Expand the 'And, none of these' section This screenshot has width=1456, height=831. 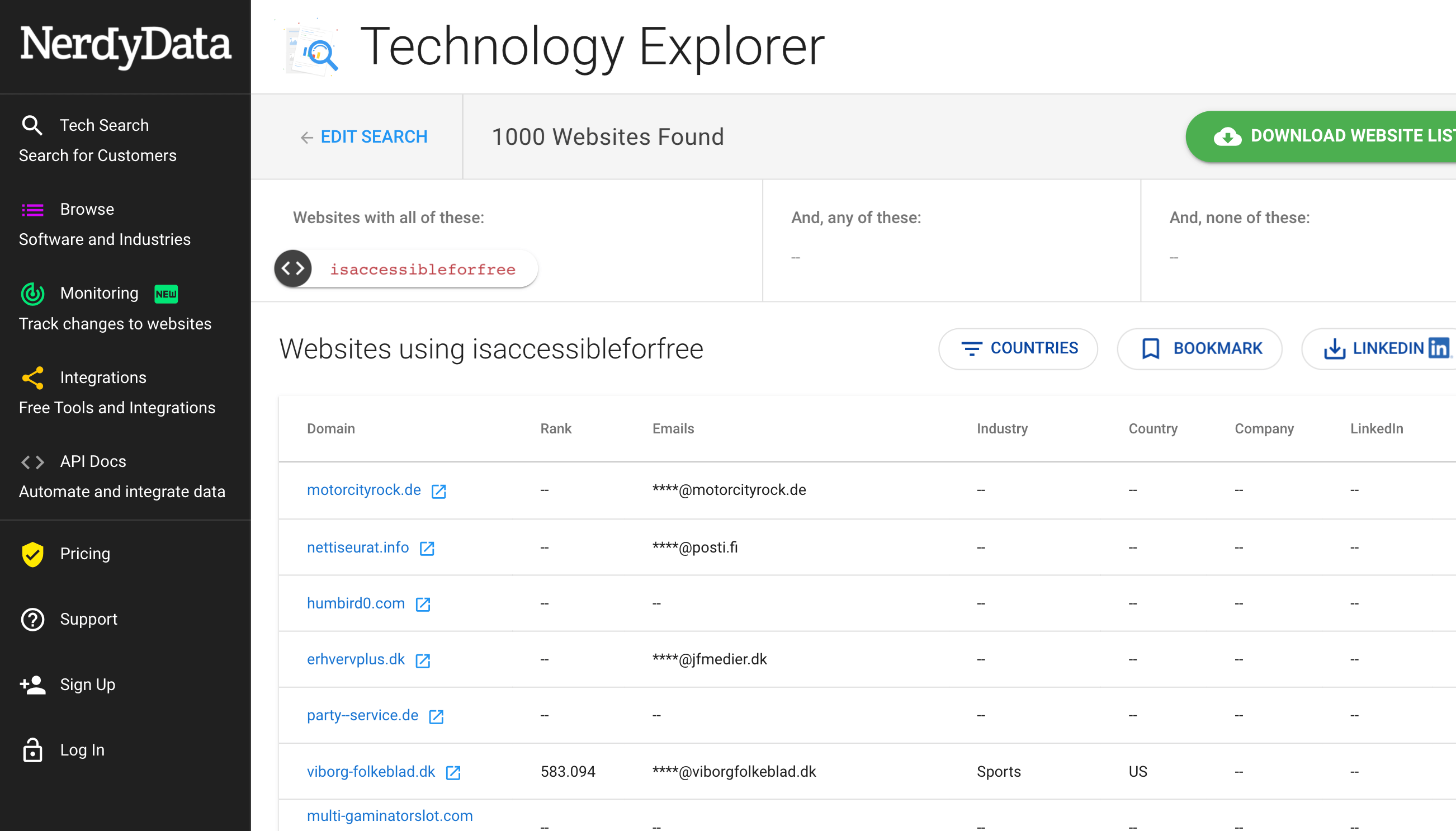pos(1241,218)
